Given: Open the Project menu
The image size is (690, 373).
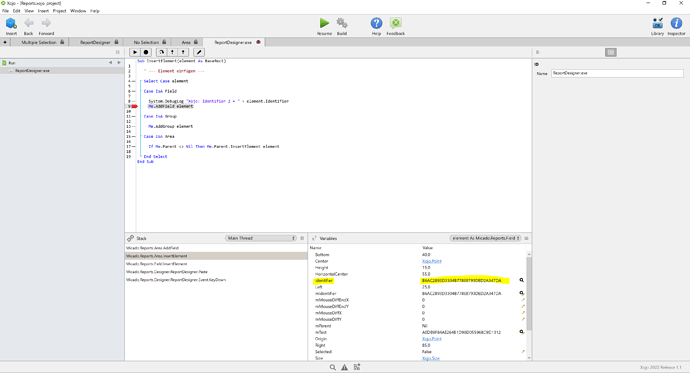Looking at the screenshot, I should (x=59, y=11).
